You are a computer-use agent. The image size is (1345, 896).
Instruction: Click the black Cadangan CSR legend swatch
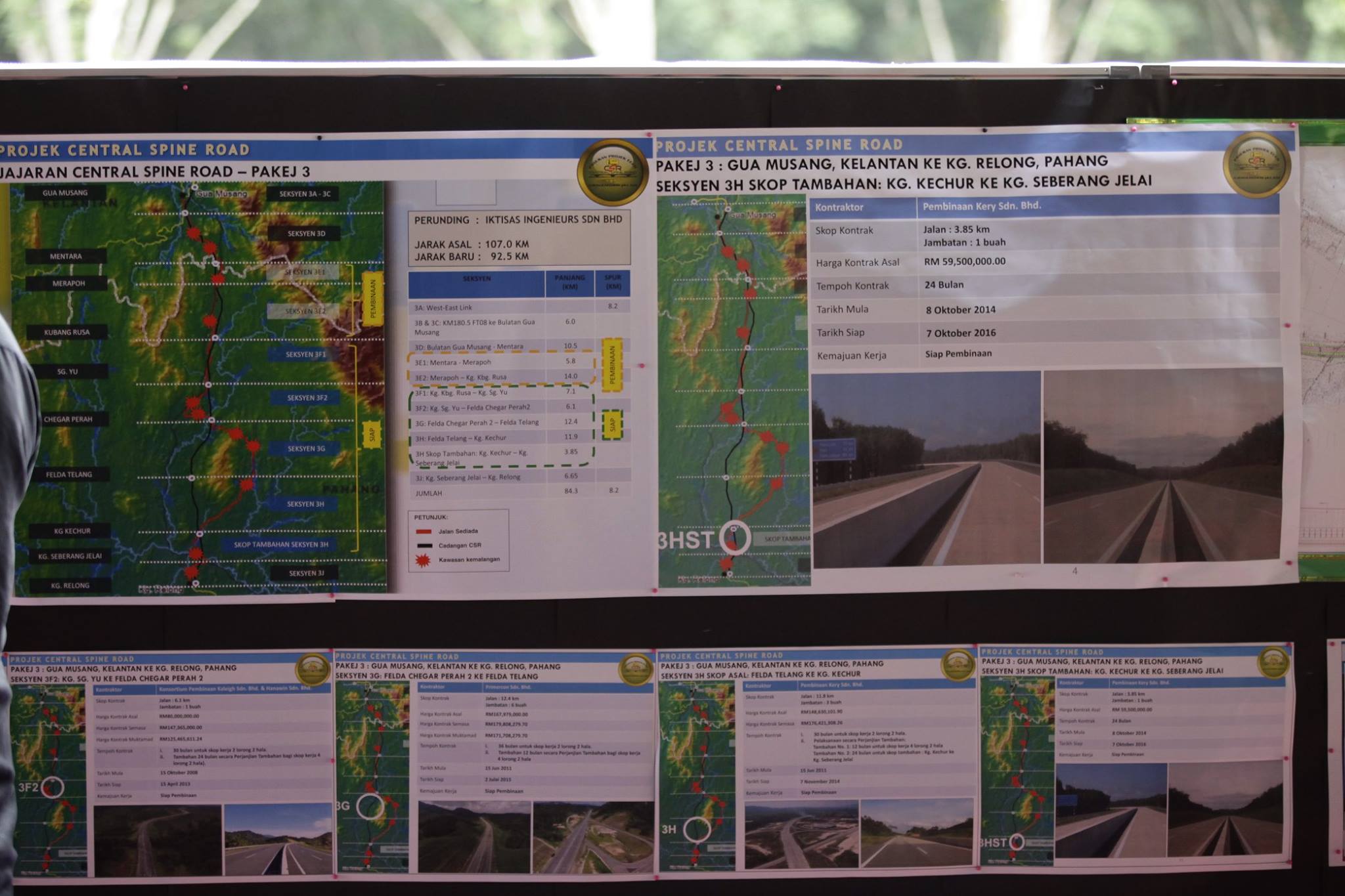(424, 545)
